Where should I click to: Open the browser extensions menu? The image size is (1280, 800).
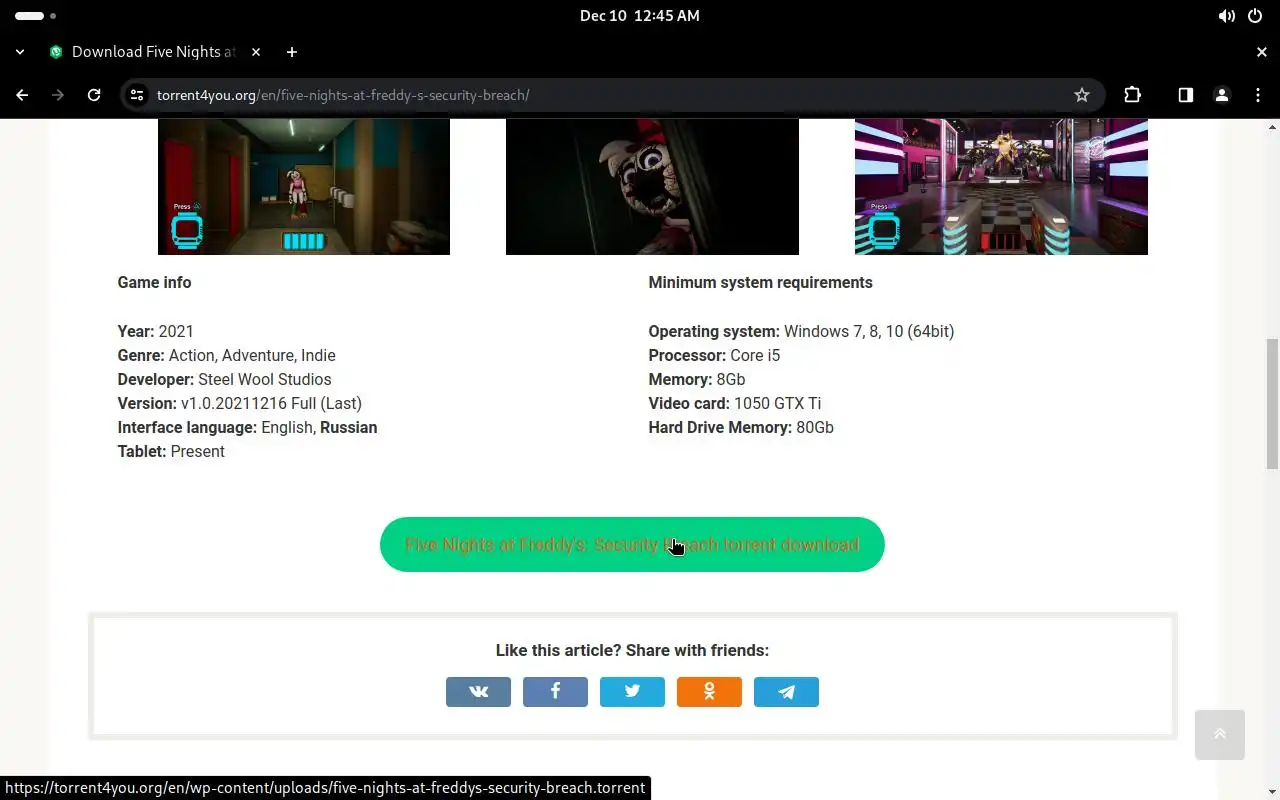point(1132,95)
